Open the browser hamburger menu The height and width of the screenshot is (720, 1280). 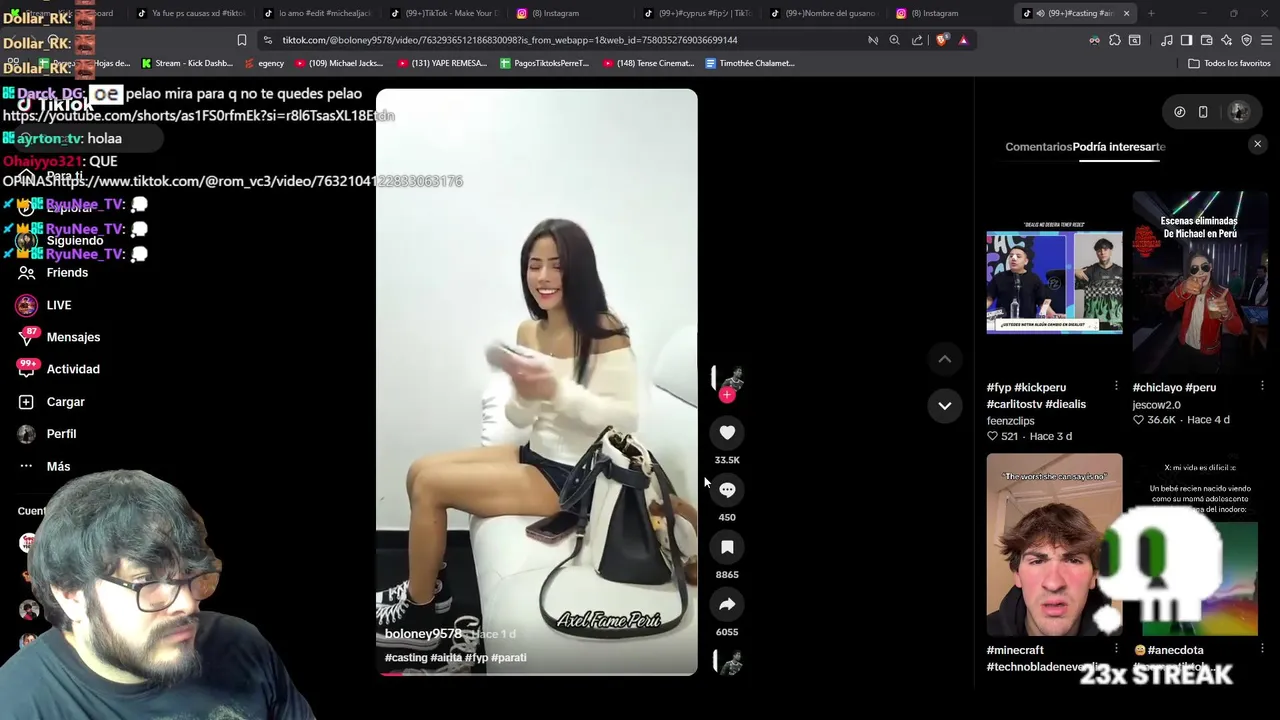[1267, 40]
